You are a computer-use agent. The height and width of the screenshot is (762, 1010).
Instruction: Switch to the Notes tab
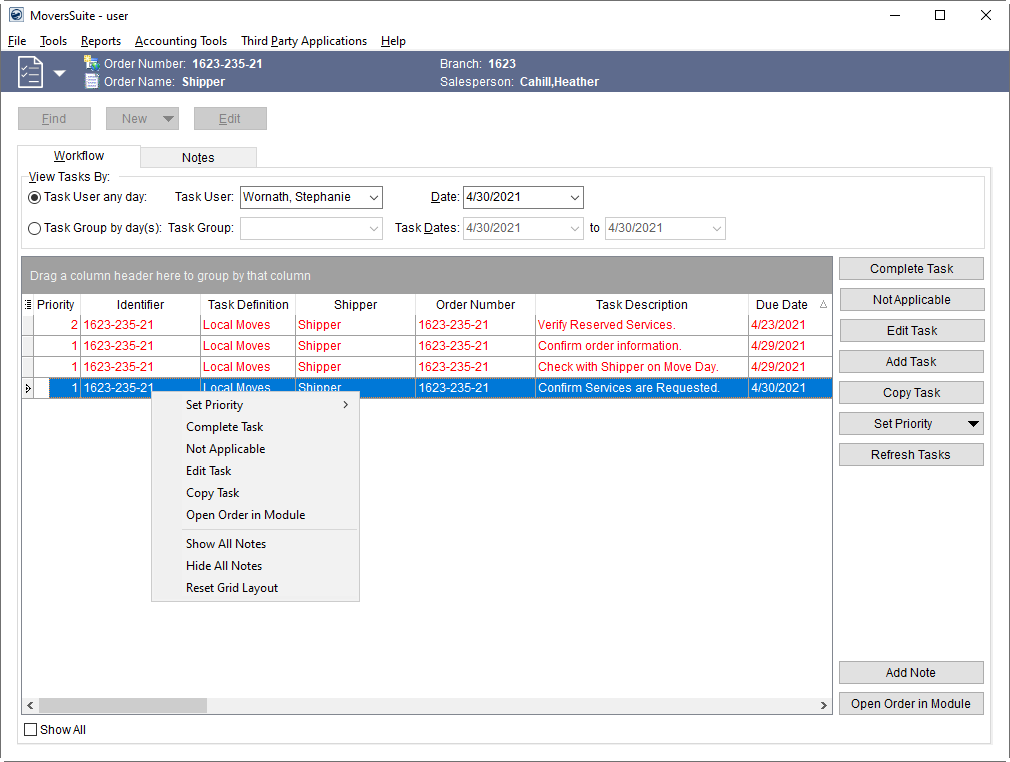(x=198, y=157)
